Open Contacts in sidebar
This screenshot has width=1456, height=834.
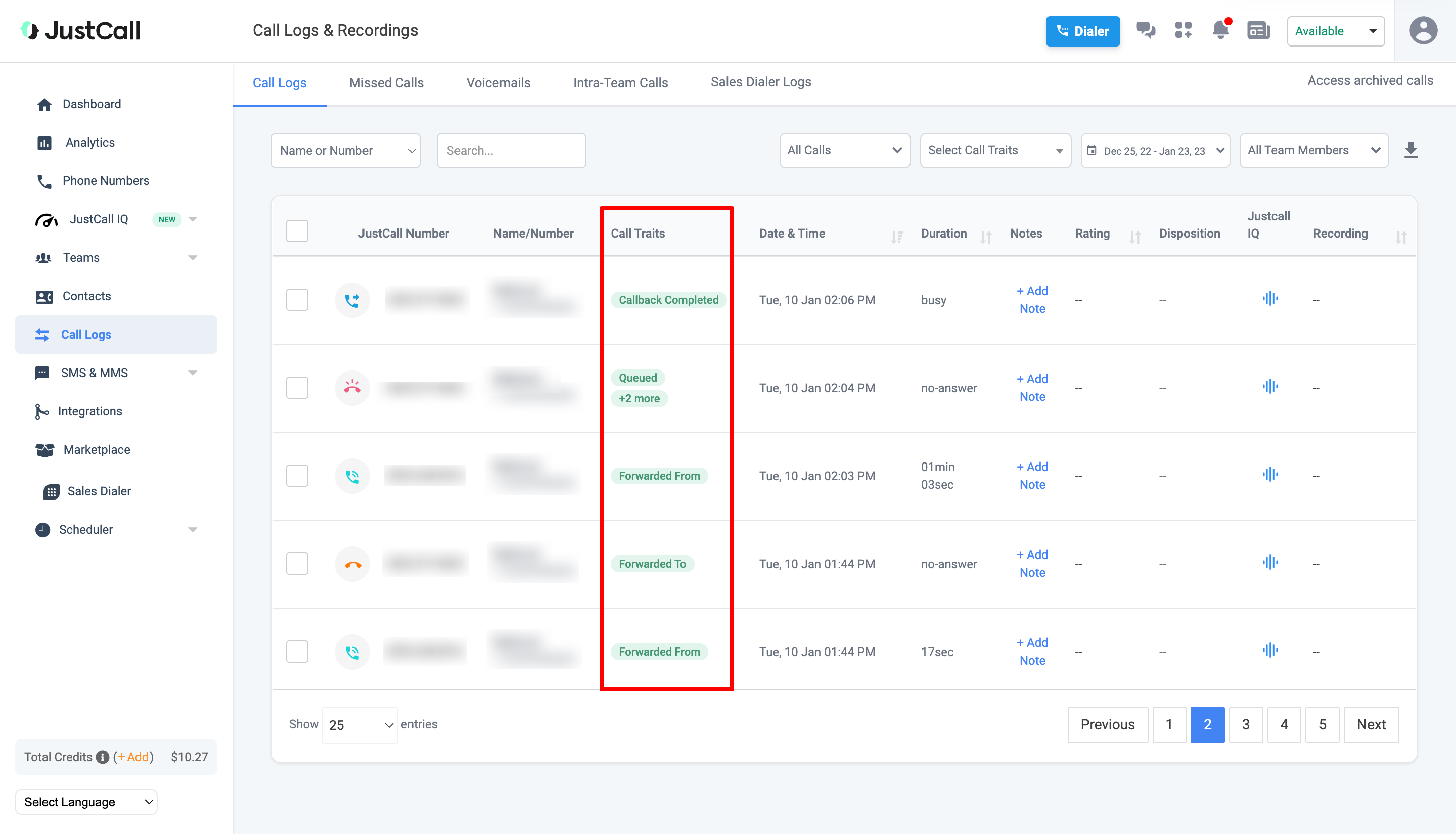pyautogui.click(x=86, y=296)
